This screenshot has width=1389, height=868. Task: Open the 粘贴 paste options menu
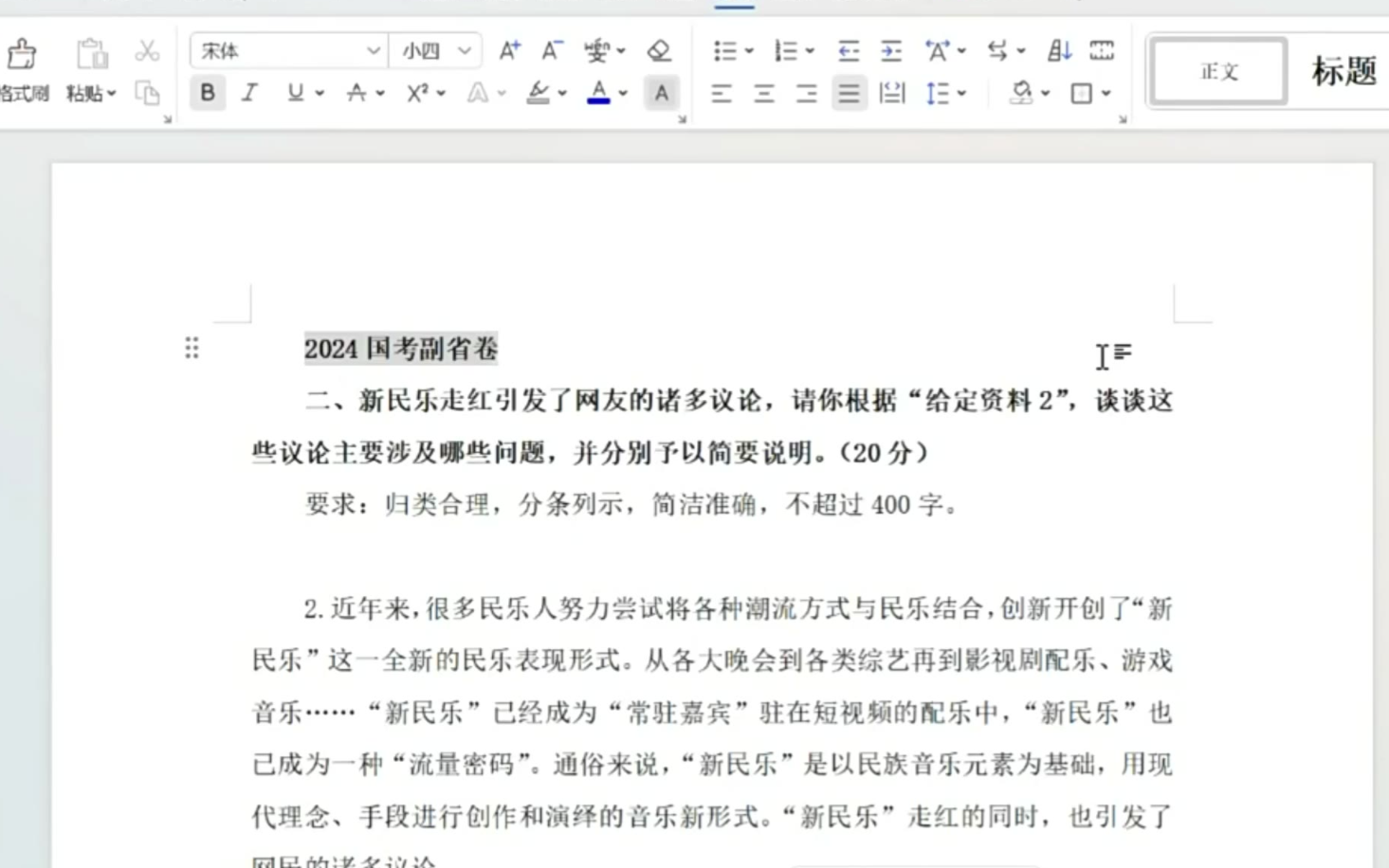click(x=91, y=93)
